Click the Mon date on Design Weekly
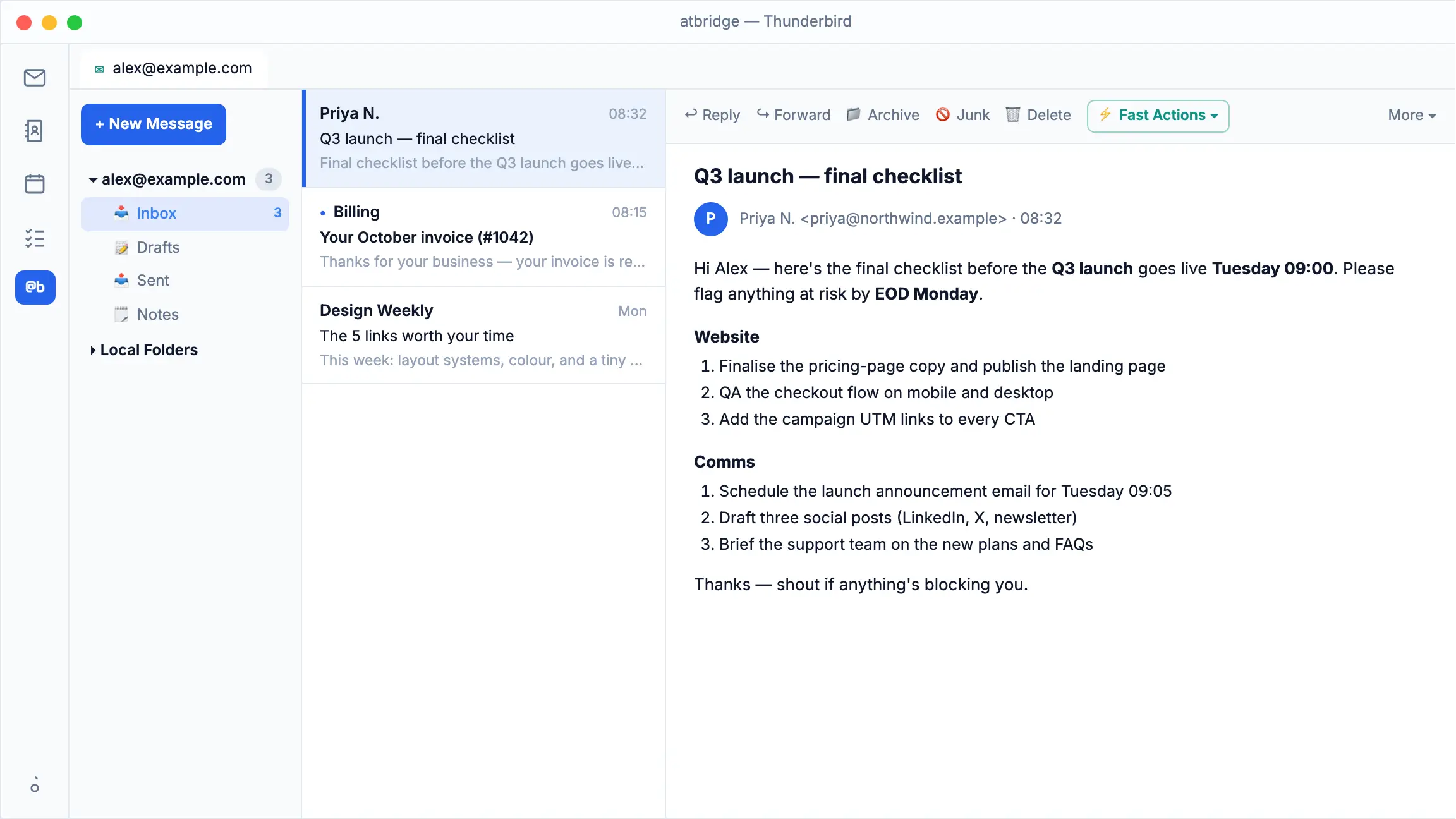The width and height of the screenshot is (1456, 819). point(632,311)
